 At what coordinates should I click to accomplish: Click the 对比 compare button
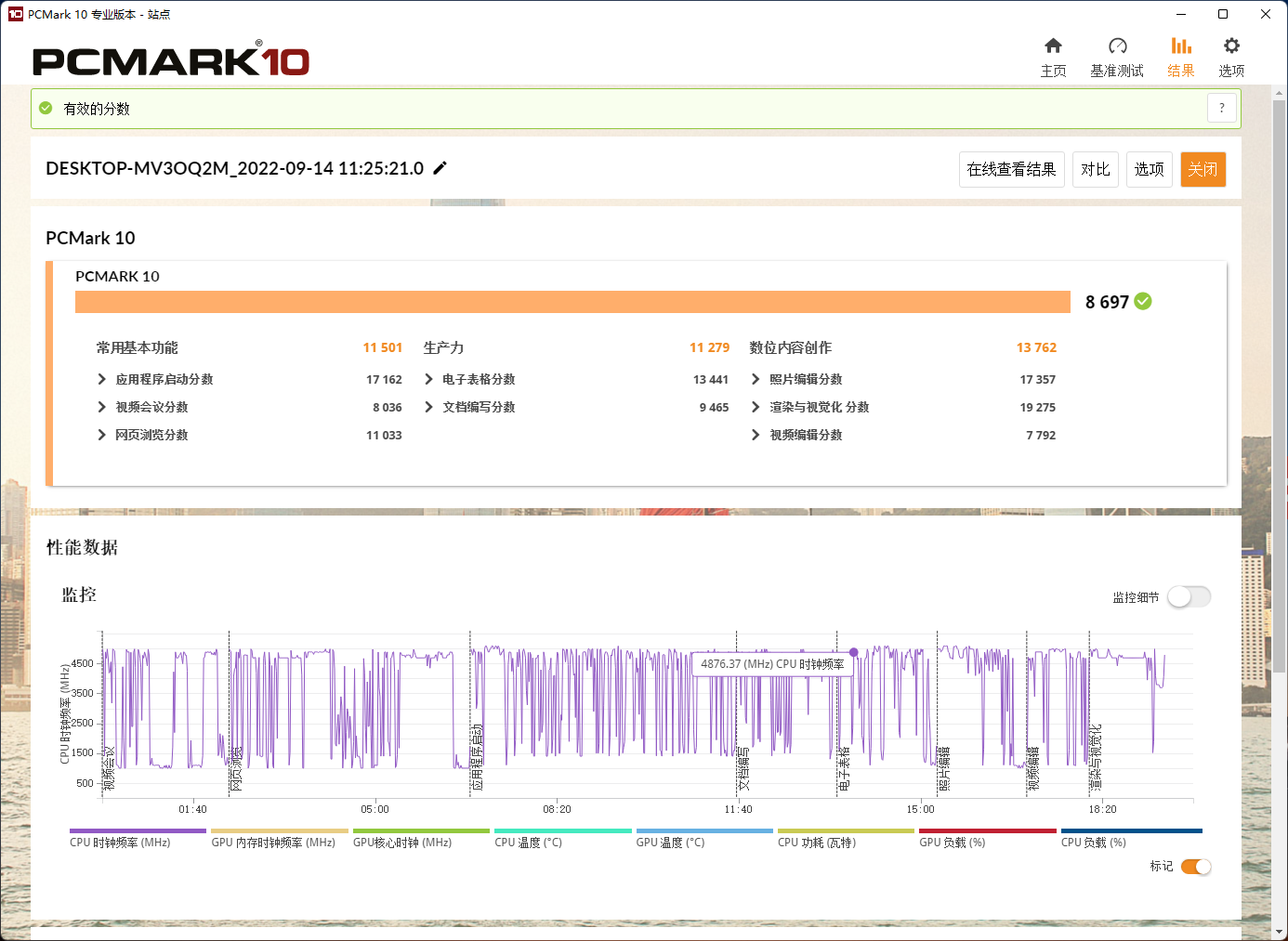tap(1096, 169)
